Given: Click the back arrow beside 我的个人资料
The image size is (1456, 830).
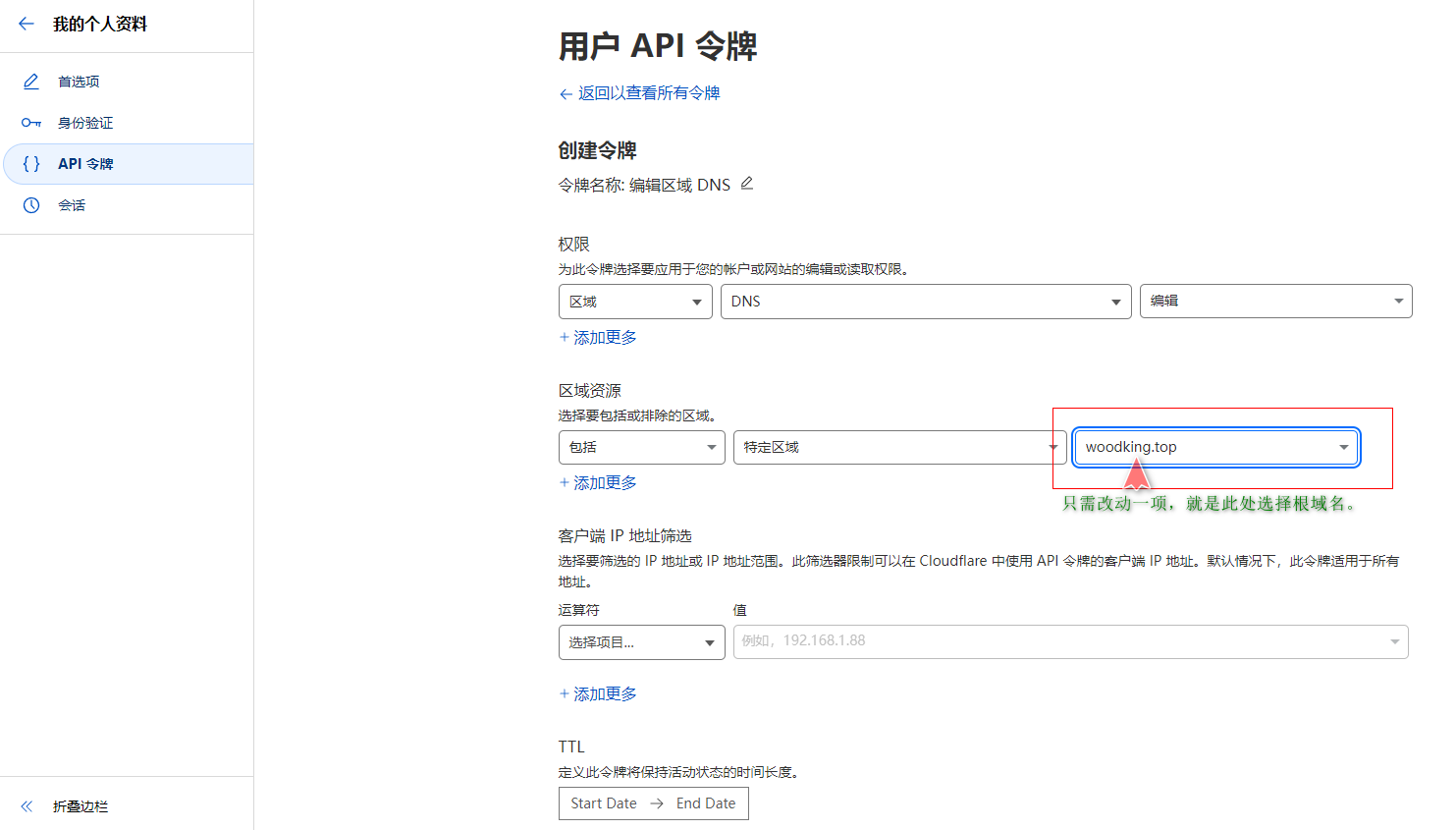Looking at the screenshot, I should tap(27, 24).
